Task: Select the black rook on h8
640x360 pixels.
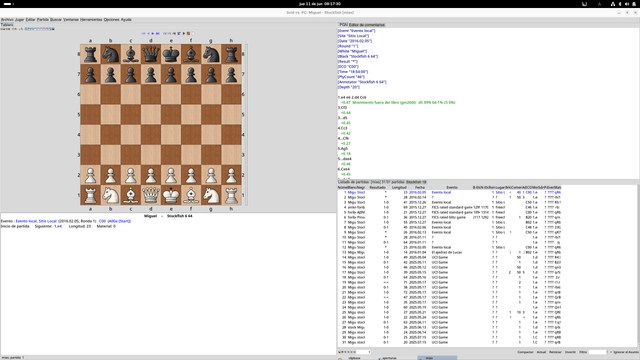Action: 231,54
